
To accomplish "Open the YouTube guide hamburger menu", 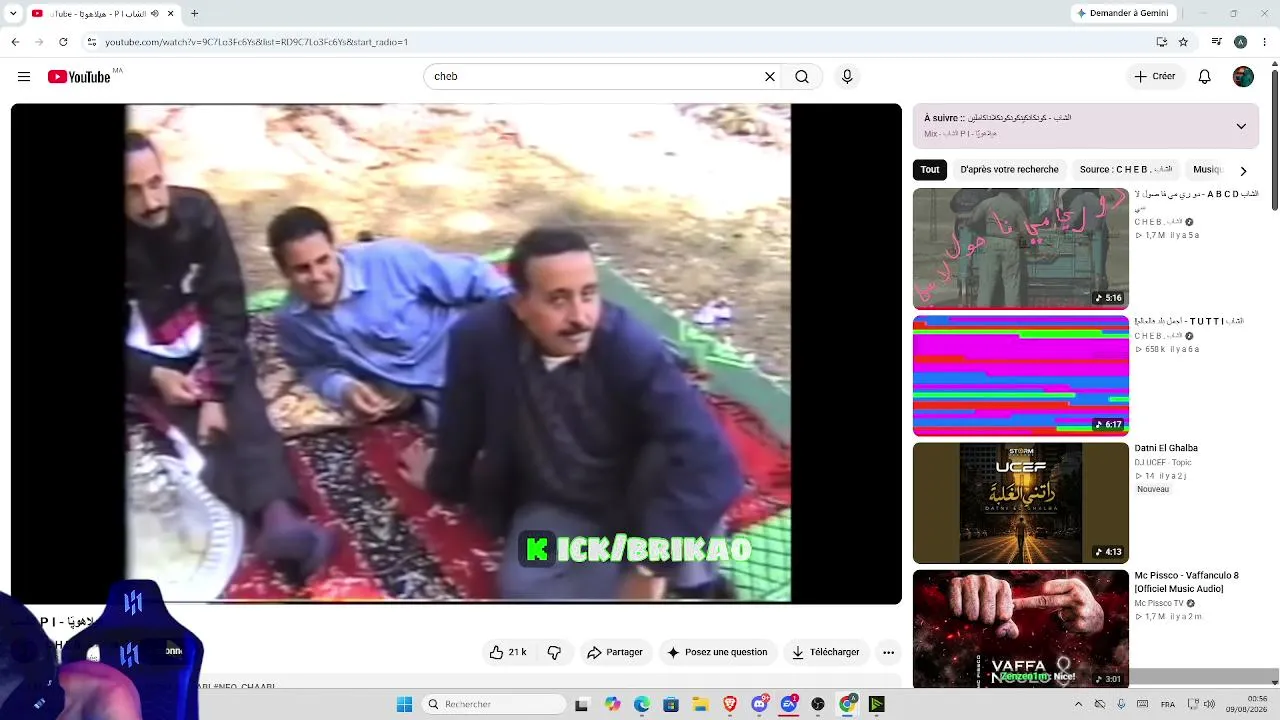I will [x=24, y=77].
